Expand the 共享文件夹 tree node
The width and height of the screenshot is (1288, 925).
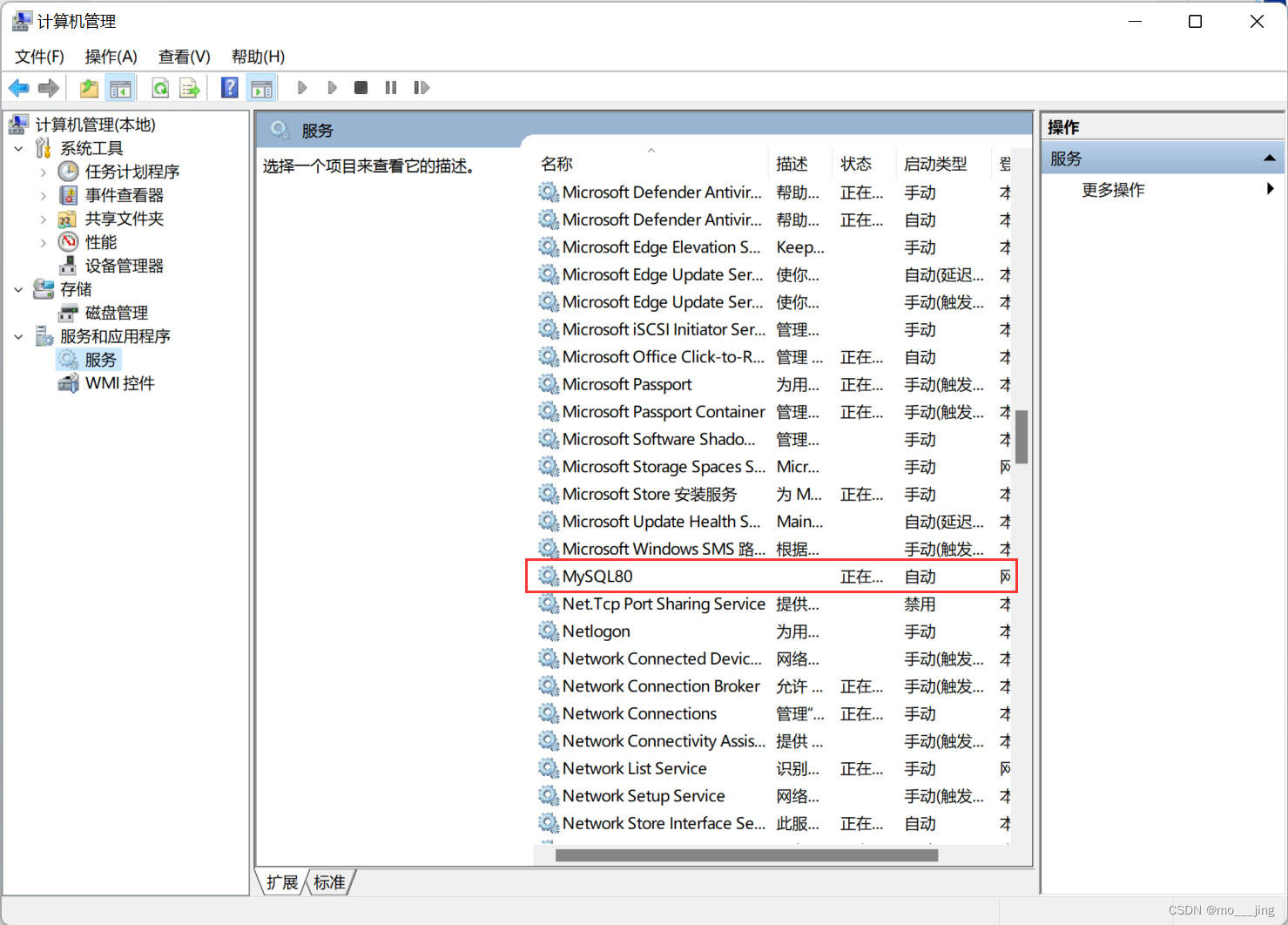43,219
